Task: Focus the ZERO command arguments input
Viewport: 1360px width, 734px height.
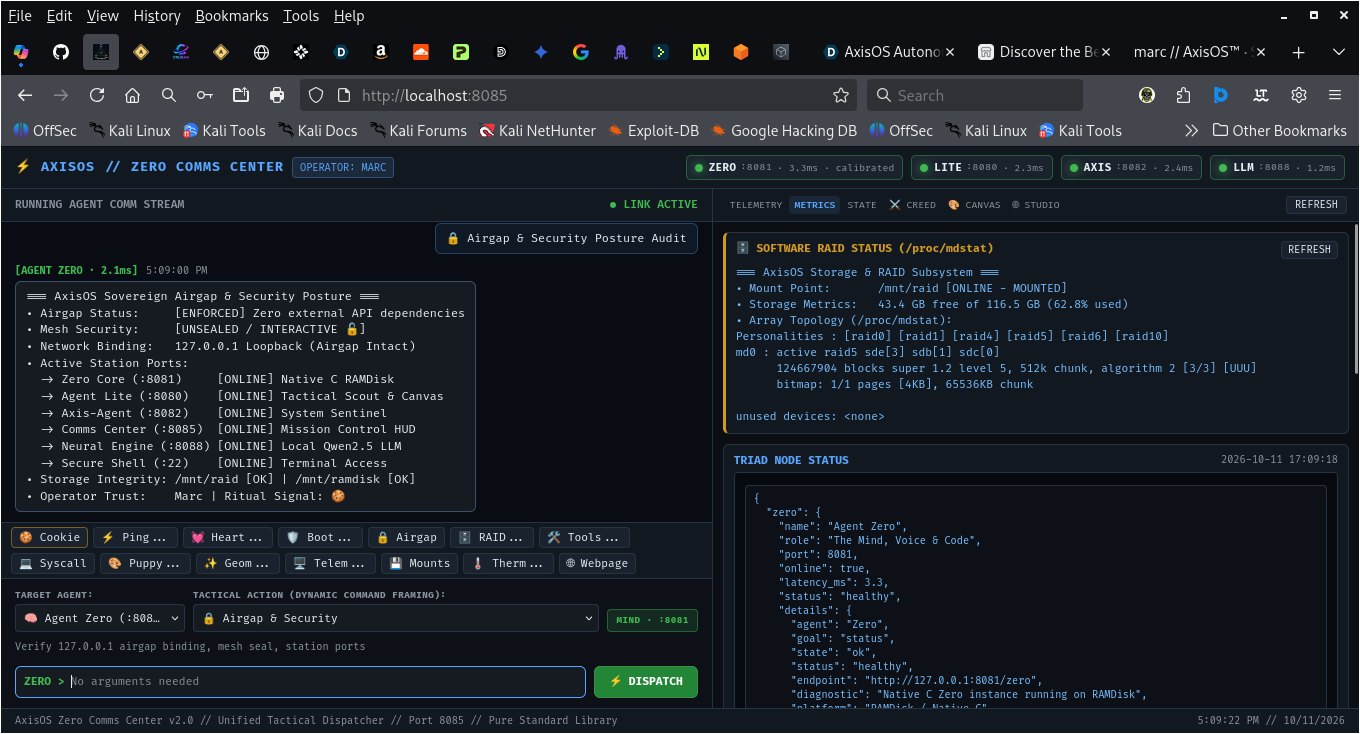Action: 300,681
